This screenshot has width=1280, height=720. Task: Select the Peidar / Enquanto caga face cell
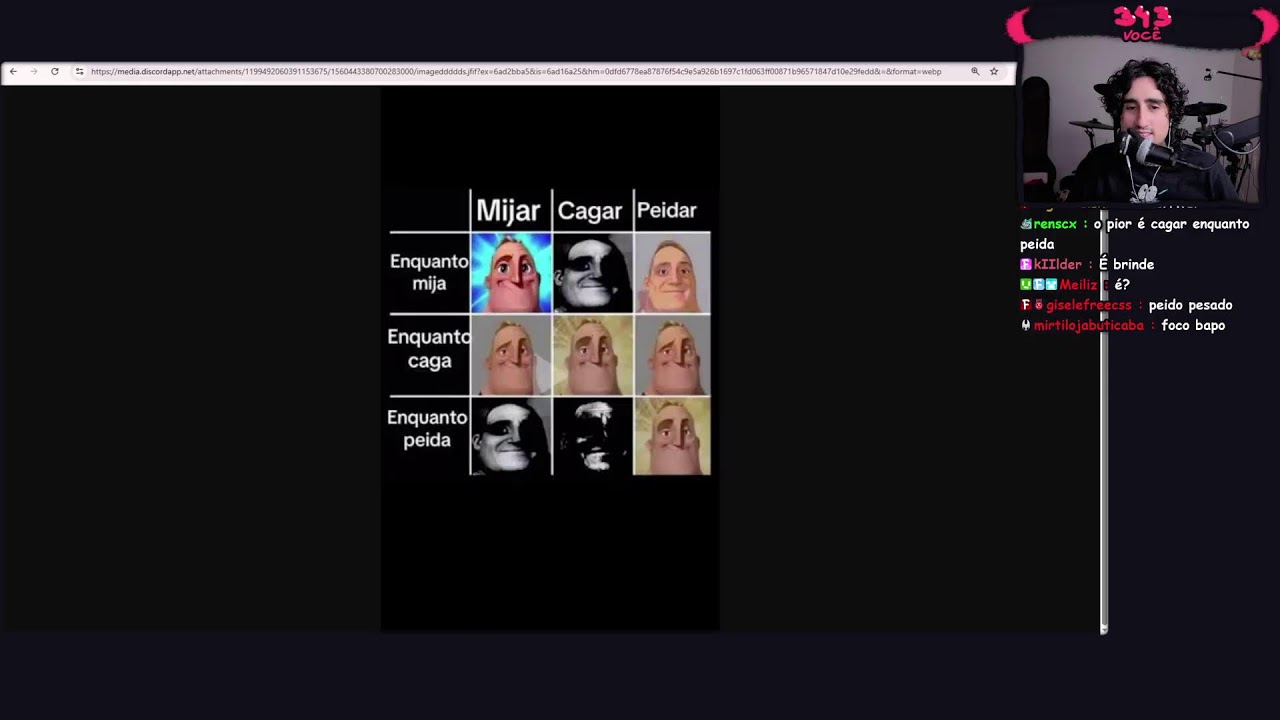[x=672, y=355]
